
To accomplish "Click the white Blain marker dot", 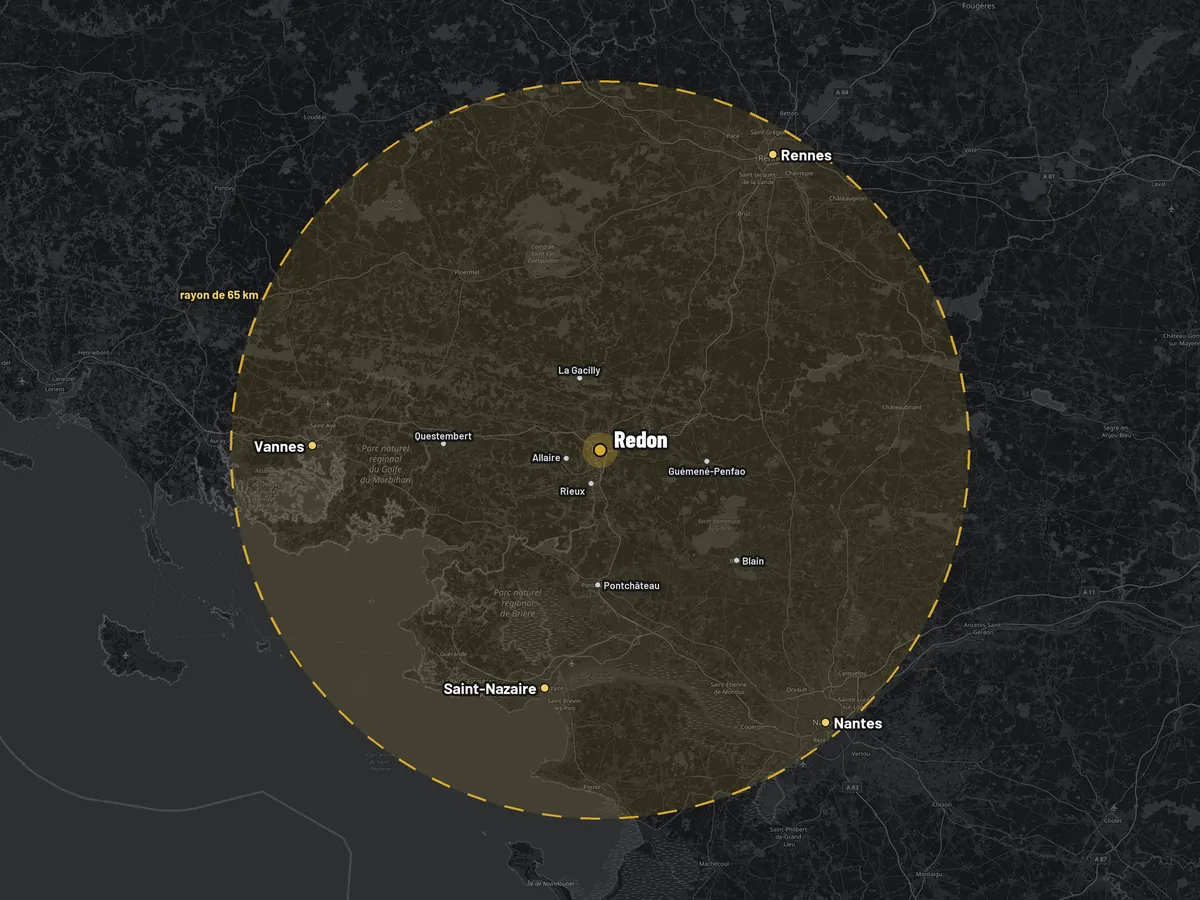I will click(736, 560).
